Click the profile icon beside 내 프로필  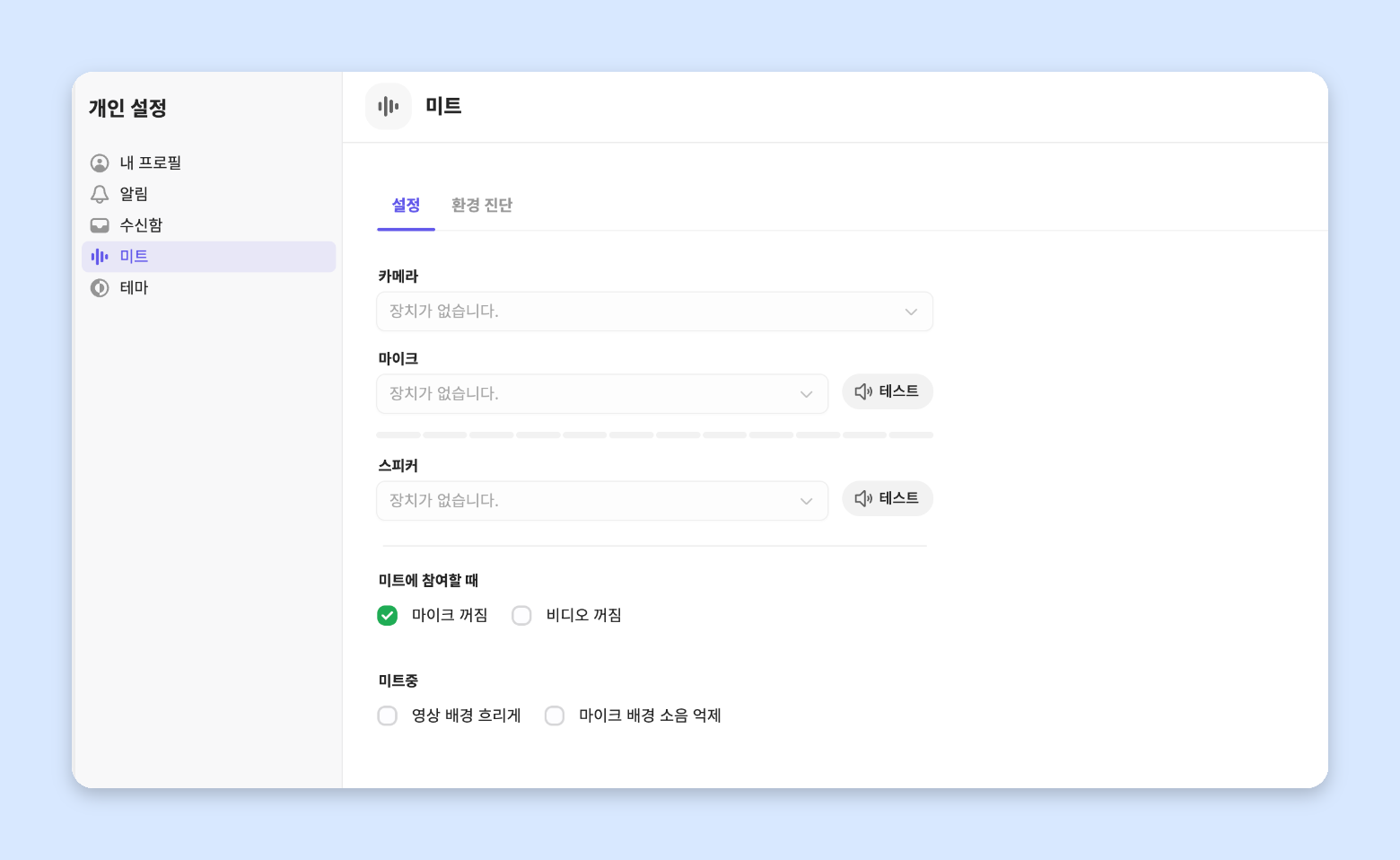[100, 163]
